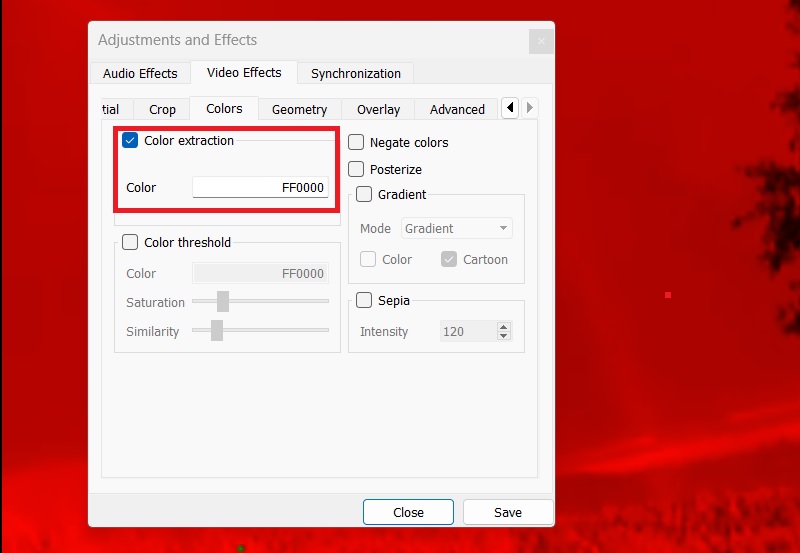
Task: Click the Close button
Action: point(408,512)
